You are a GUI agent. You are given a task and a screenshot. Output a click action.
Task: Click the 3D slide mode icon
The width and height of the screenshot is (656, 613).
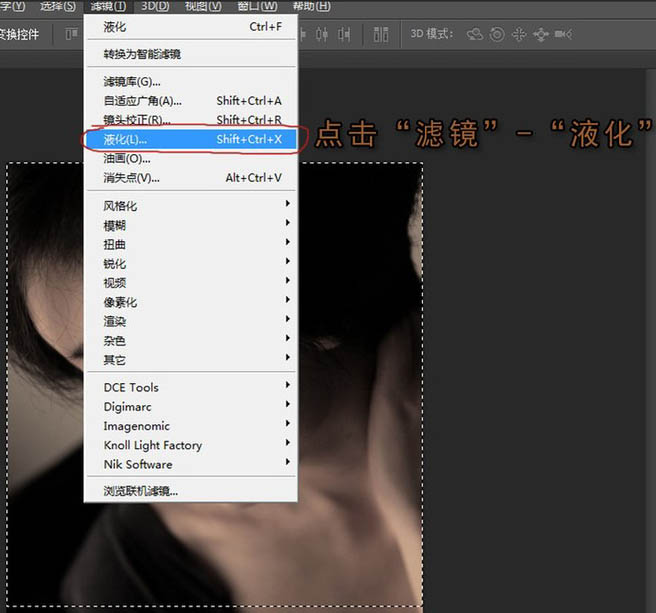pyautogui.click(x=541, y=35)
